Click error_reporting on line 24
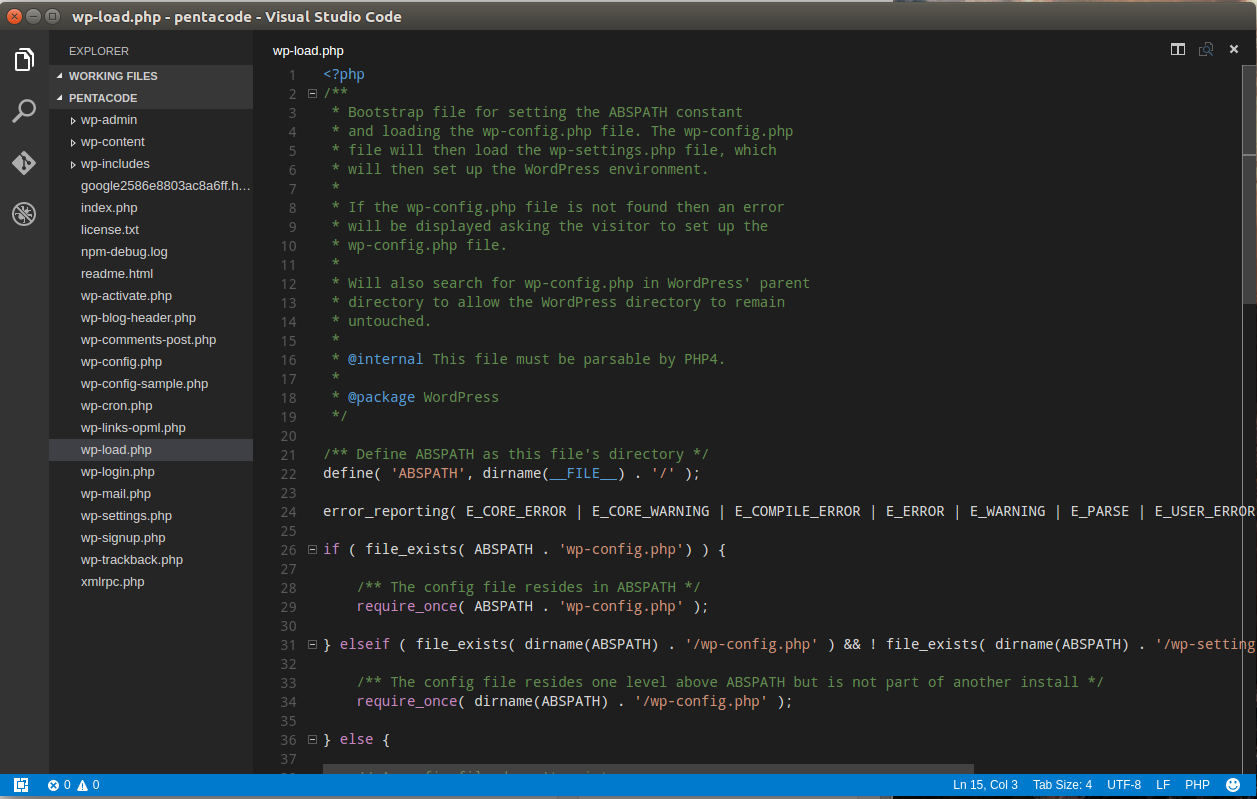1257x799 pixels. (386, 511)
